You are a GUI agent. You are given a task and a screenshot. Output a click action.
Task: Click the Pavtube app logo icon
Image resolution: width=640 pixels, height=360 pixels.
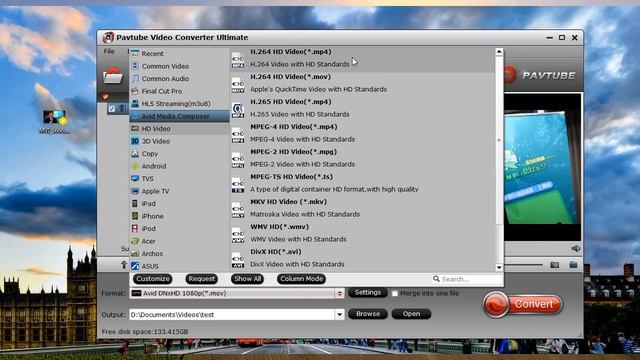click(x=108, y=38)
